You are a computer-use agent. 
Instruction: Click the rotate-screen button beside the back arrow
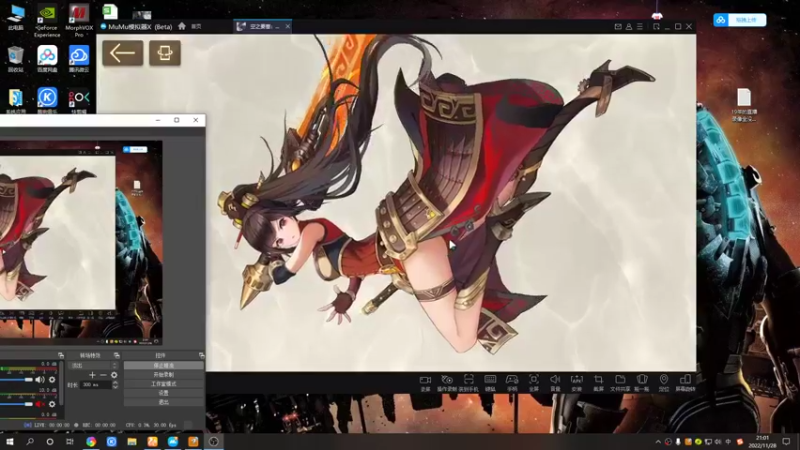click(165, 53)
